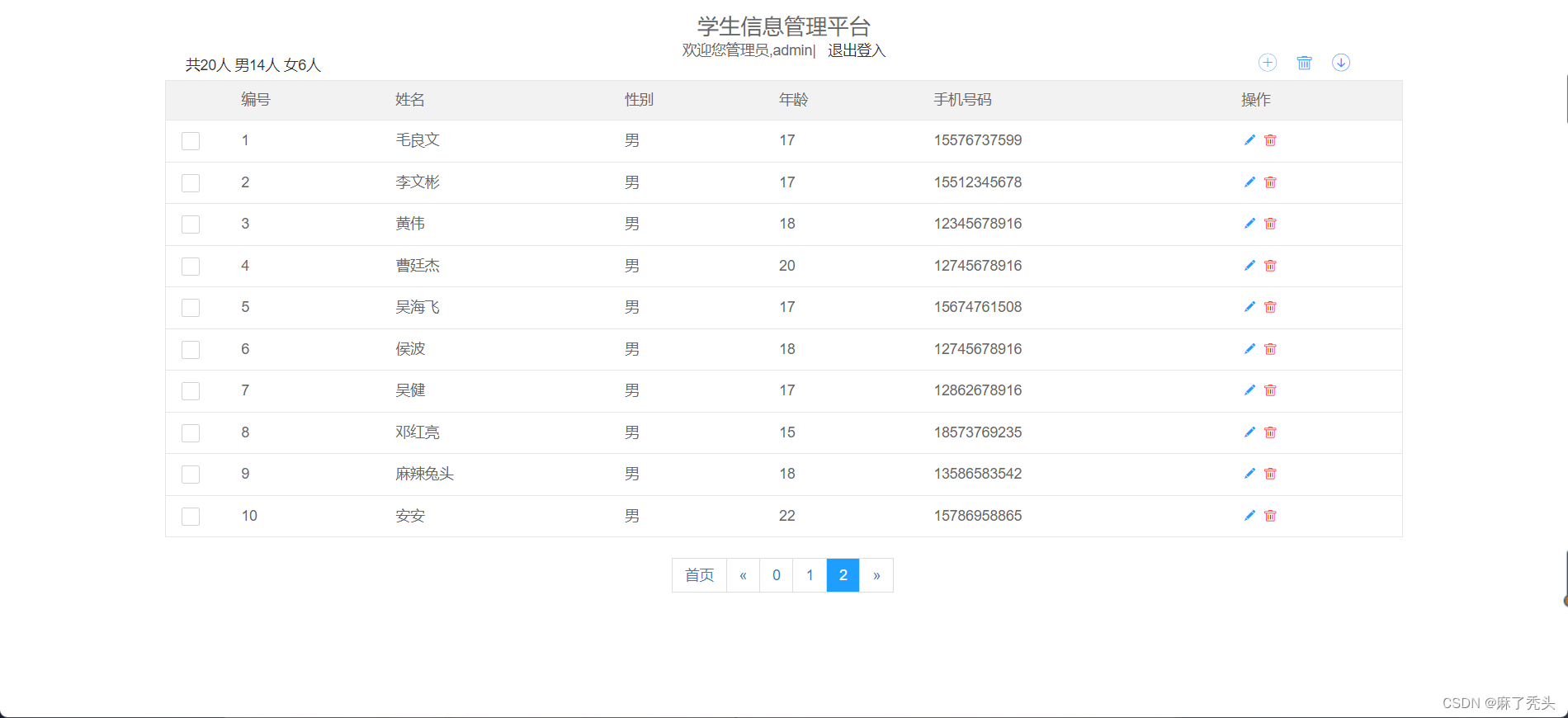Click age value 20 for 曹廷杰
Viewport: 1568px width, 718px height.
click(x=787, y=266)
